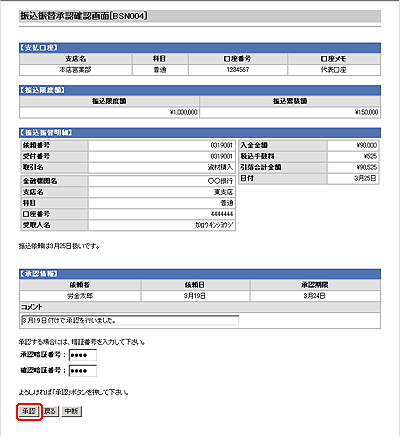Select the 労金太郎 requester cell
The image size is (400, 436).
point(80,296)
